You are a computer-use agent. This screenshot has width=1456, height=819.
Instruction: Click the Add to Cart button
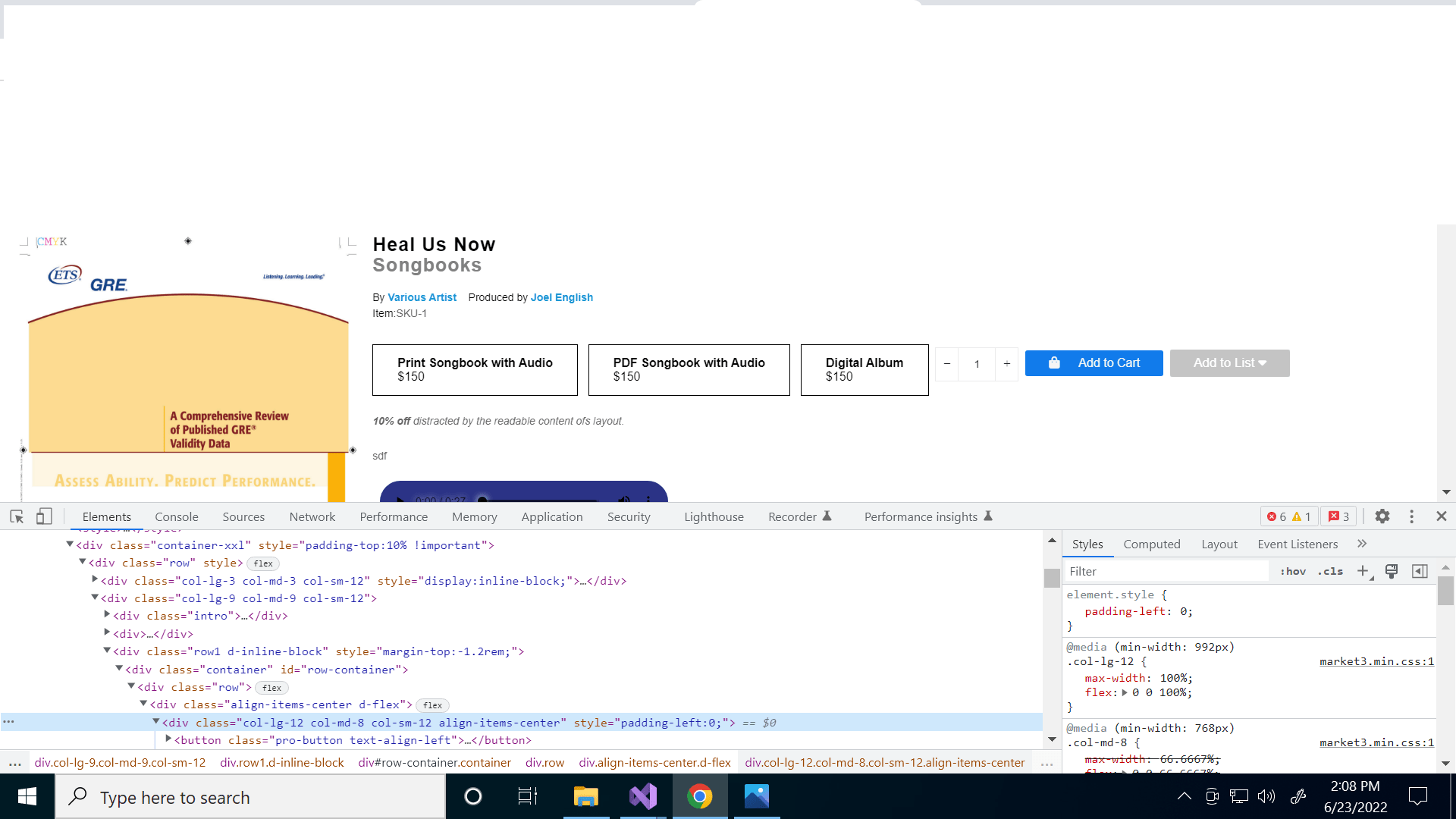point(1094,363)
